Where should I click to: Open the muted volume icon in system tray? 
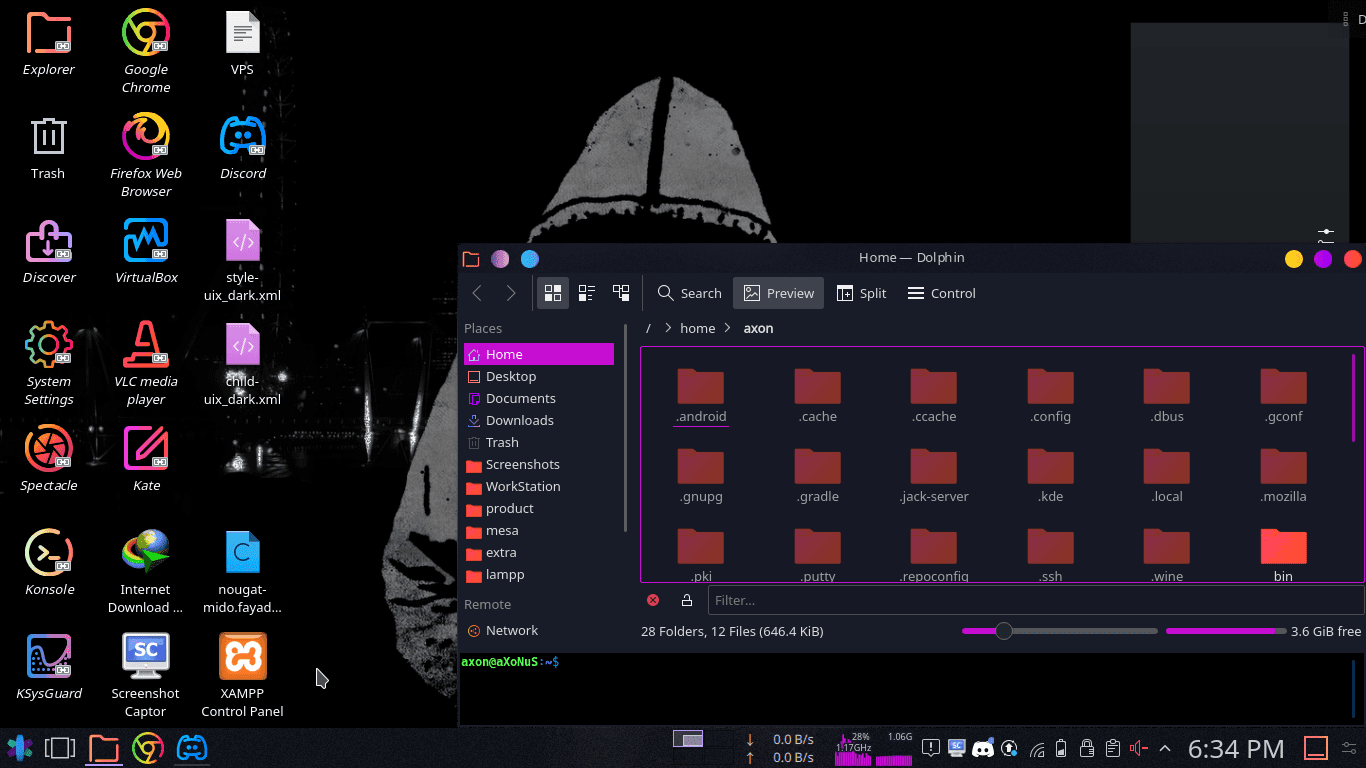point(1137,748)
